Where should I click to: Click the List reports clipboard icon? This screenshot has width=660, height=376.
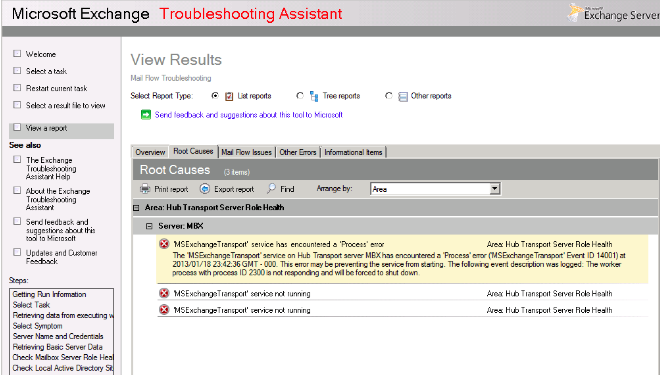pyautogui.click(x=229, y=96)
